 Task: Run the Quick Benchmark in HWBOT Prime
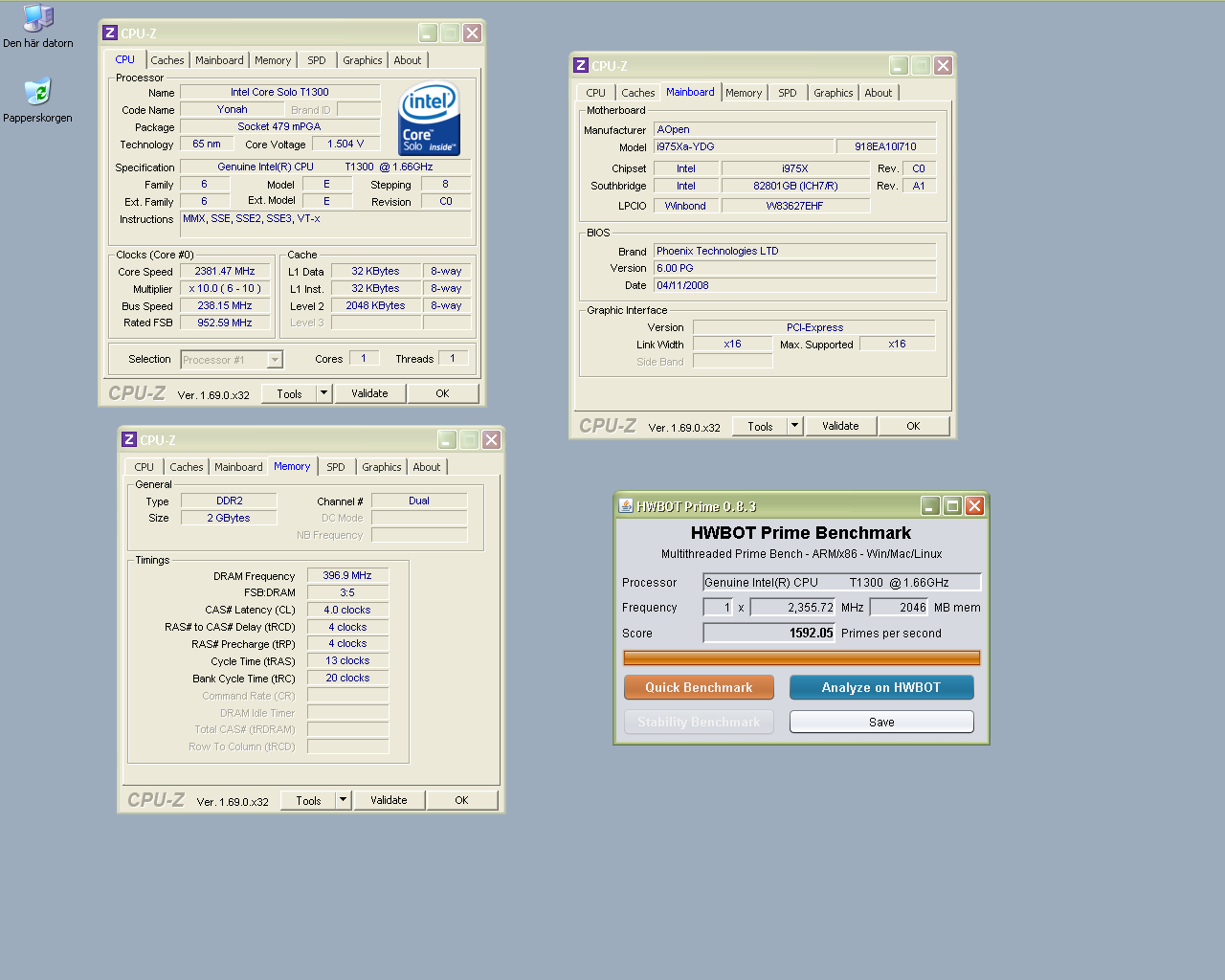699,687
